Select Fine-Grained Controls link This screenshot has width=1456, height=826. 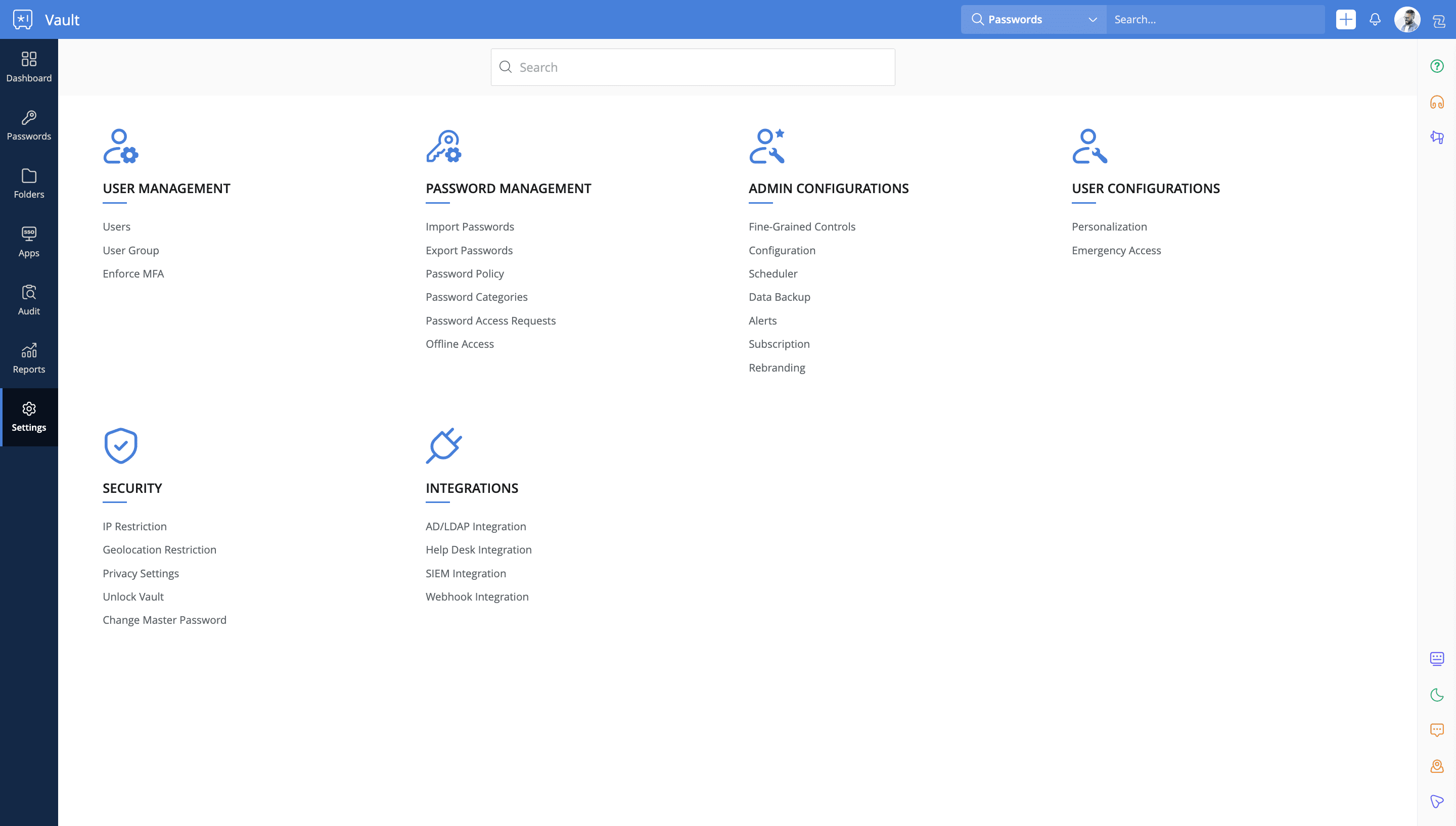(801, 226)
